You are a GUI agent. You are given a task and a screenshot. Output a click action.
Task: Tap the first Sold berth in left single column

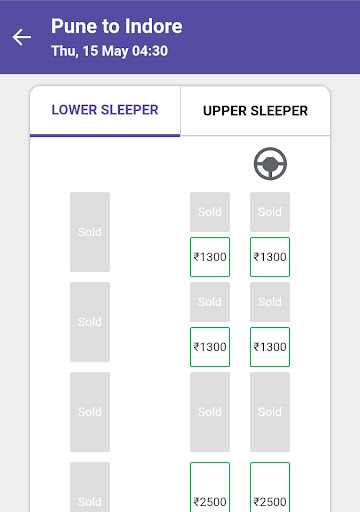[x=90, y=232]
